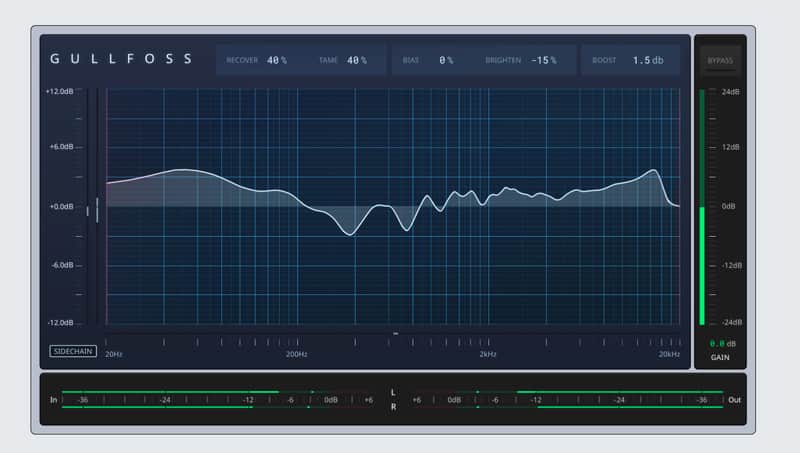Click the -6.0dB scale label
This screenshot has height=453, width=800.
point(62,265)
